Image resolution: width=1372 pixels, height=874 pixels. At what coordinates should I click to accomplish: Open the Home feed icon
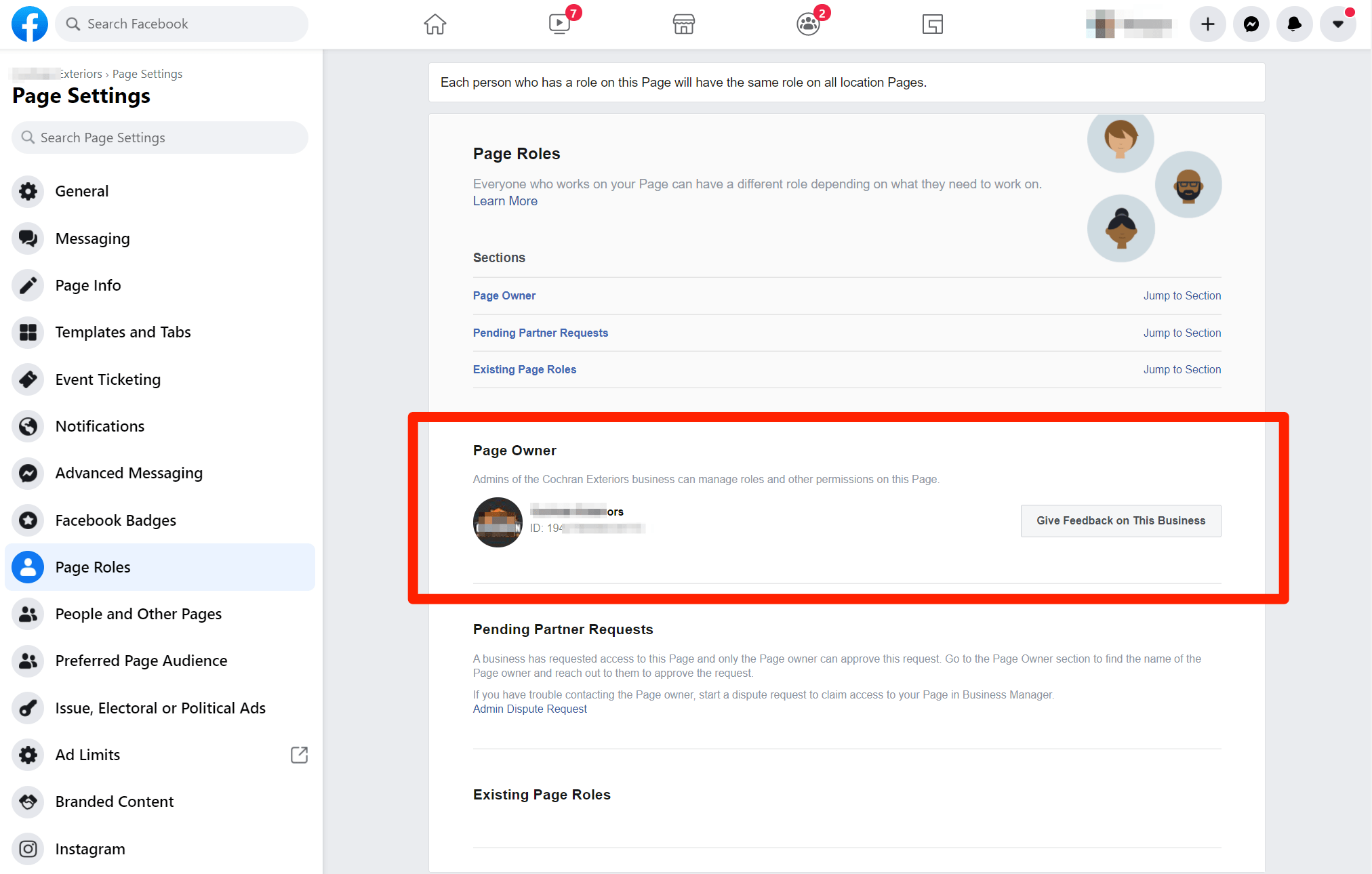[435, 24]
